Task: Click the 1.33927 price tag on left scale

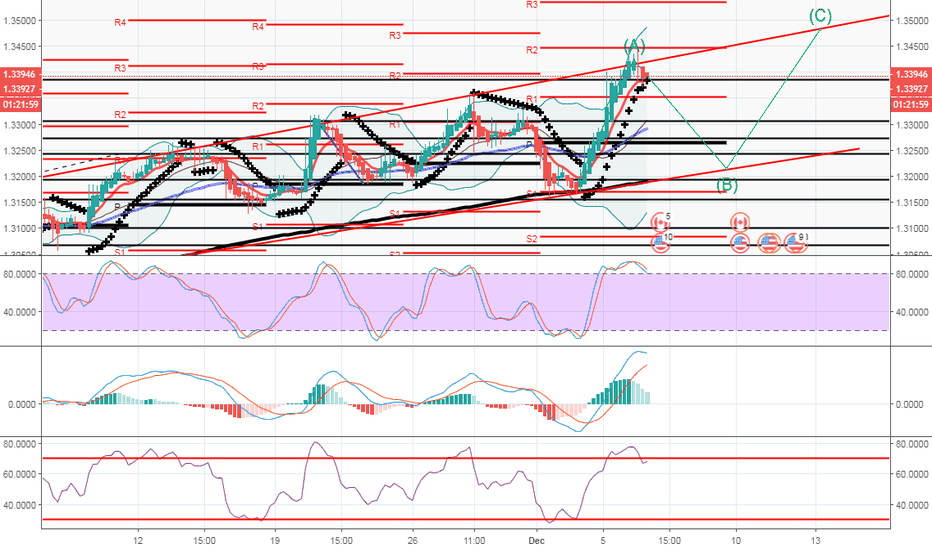Action: click(x=21, y=89)
